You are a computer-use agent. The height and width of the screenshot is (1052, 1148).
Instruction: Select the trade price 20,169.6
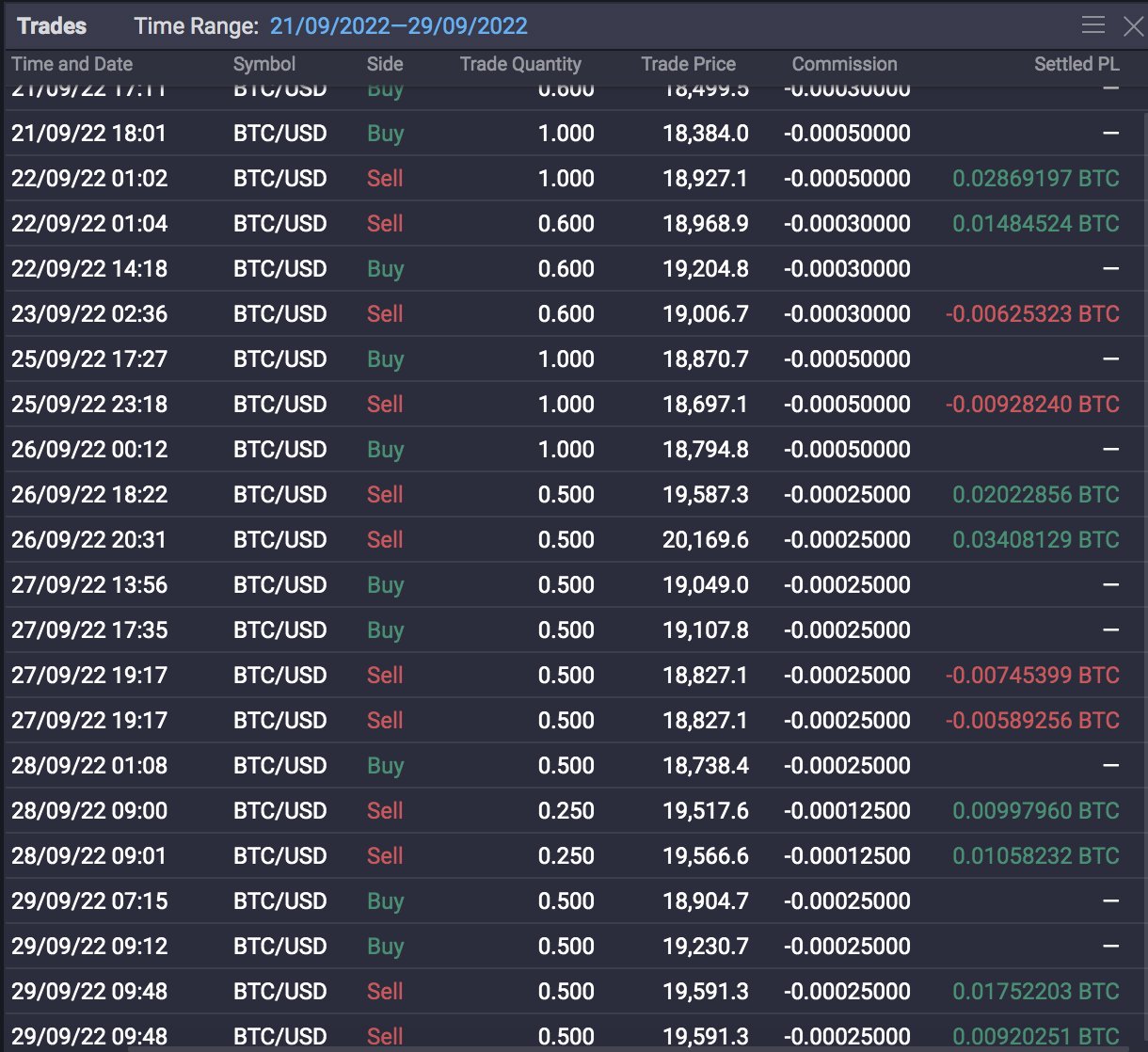707,539
